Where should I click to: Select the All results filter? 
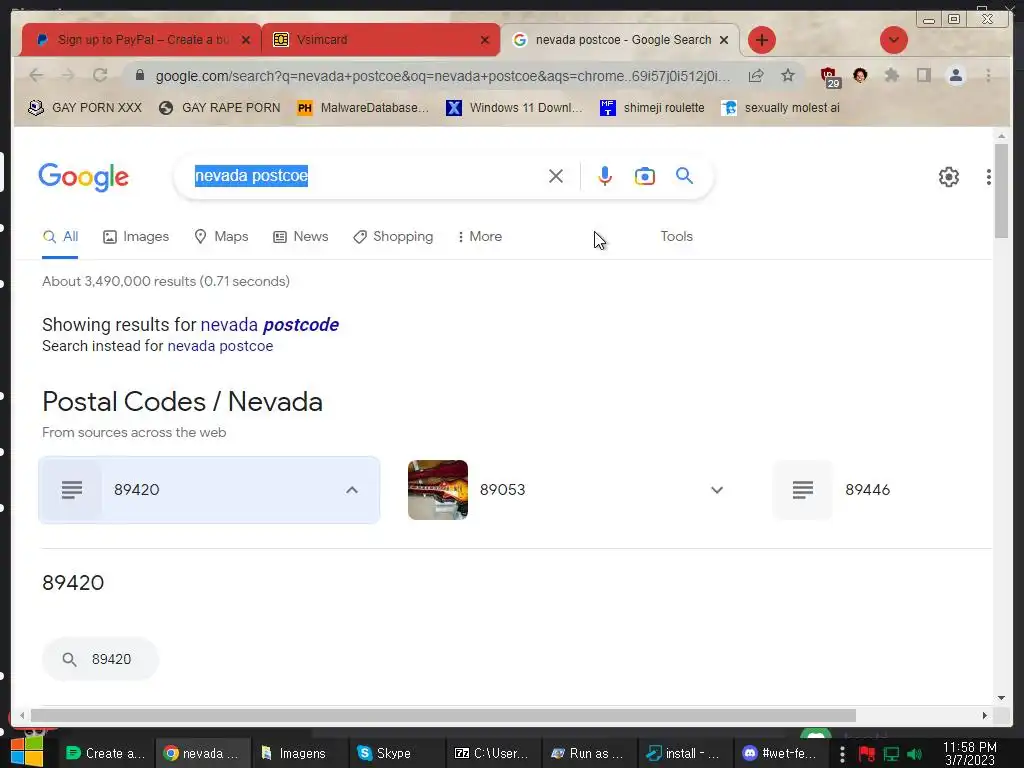60,236
